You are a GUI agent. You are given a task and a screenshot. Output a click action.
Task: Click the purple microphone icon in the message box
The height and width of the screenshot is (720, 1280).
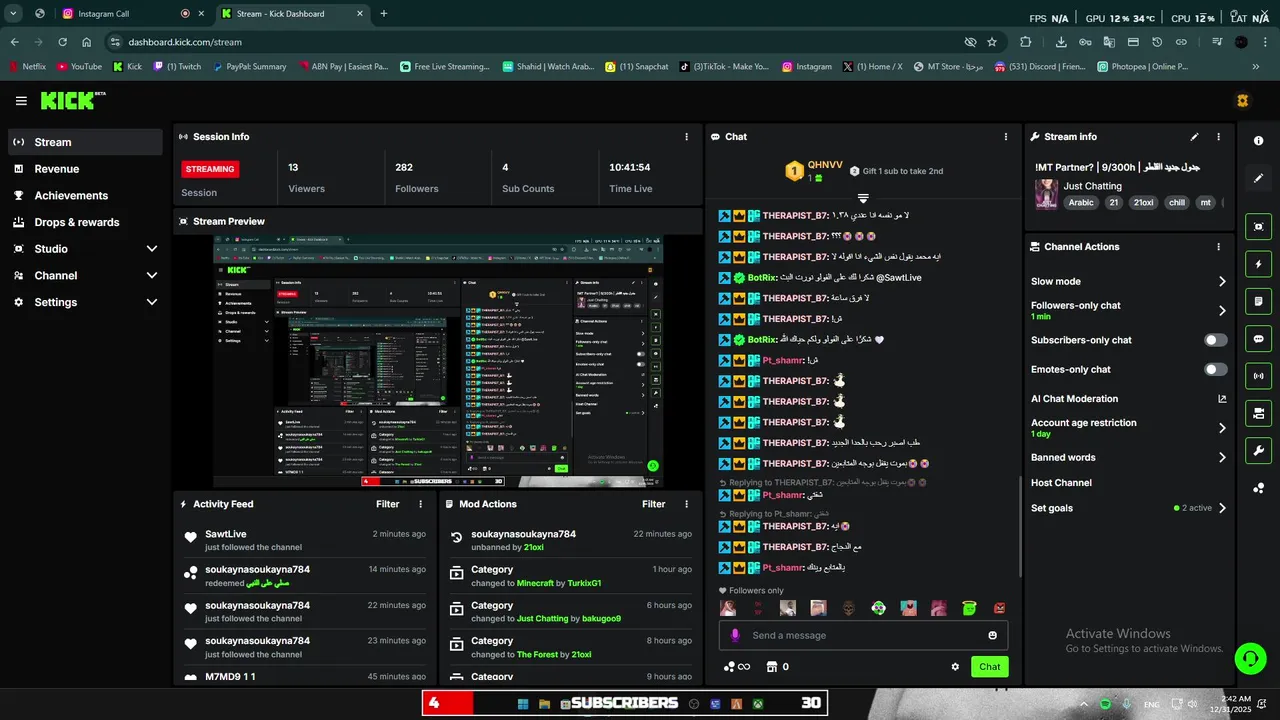click(x=735, y=635)
